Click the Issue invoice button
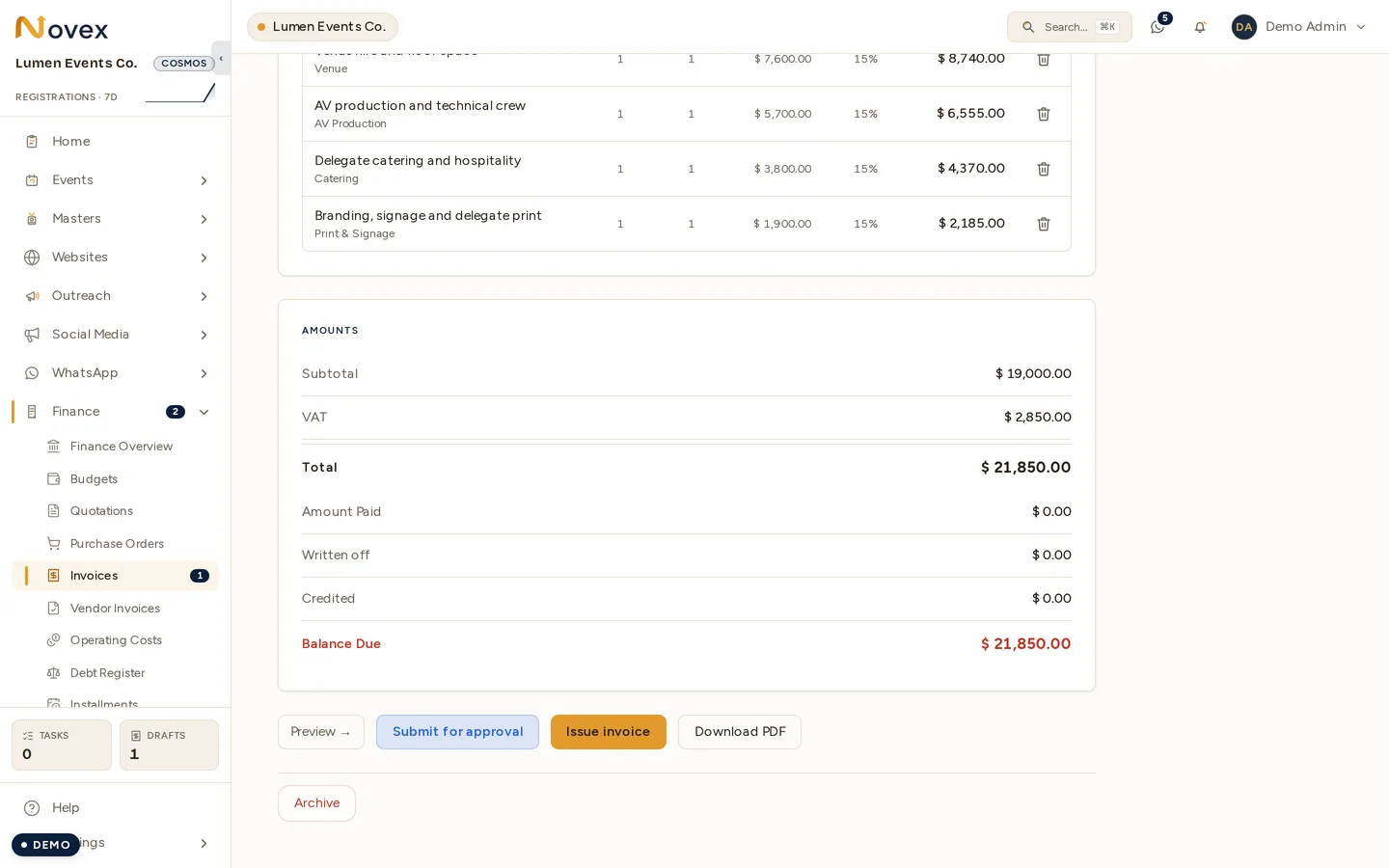The height and width of the screenshot is (868, 1389). 608,732
